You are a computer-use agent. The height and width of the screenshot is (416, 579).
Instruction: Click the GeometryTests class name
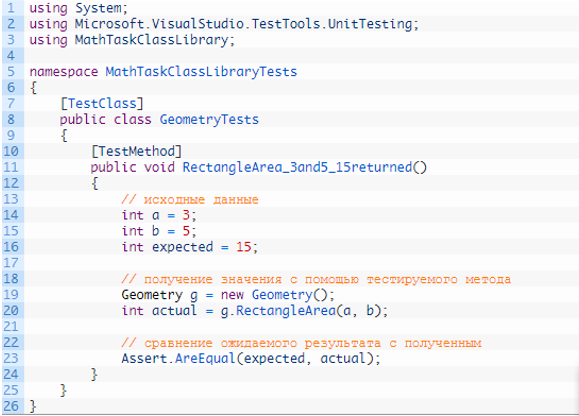[x=209, y=120]
